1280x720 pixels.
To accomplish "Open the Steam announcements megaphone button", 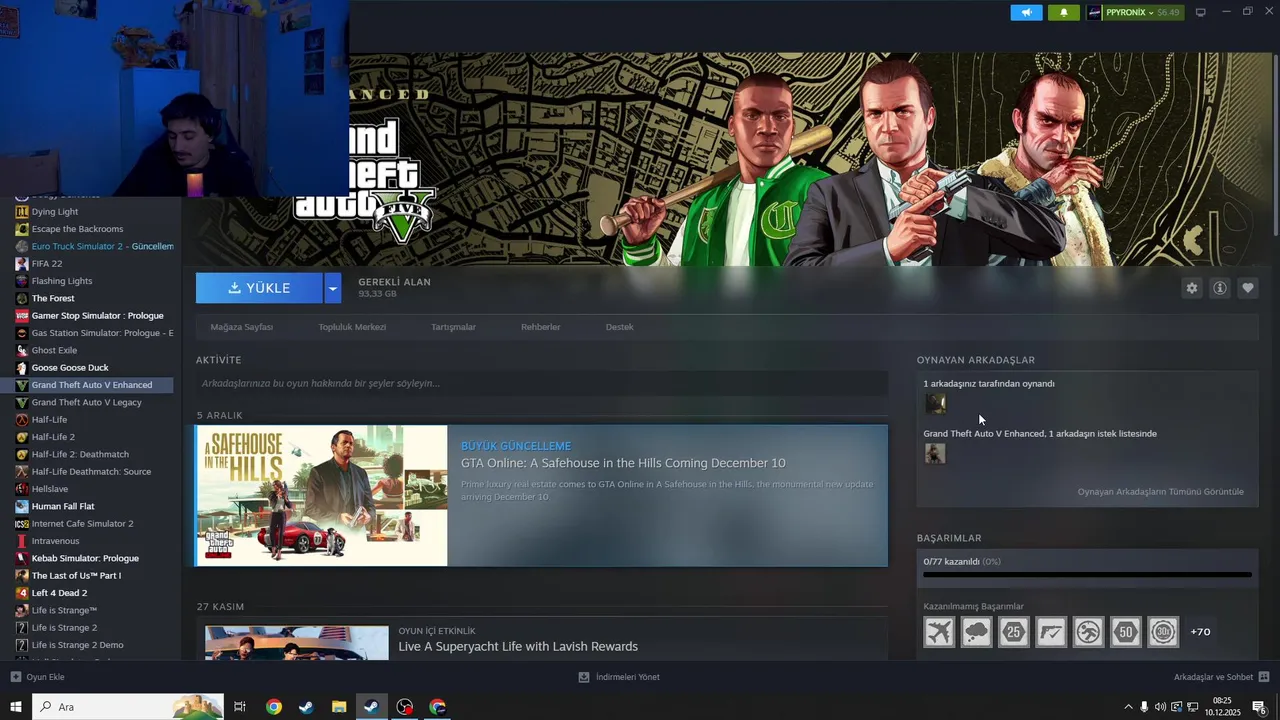I will click(x=1026, y=12).
